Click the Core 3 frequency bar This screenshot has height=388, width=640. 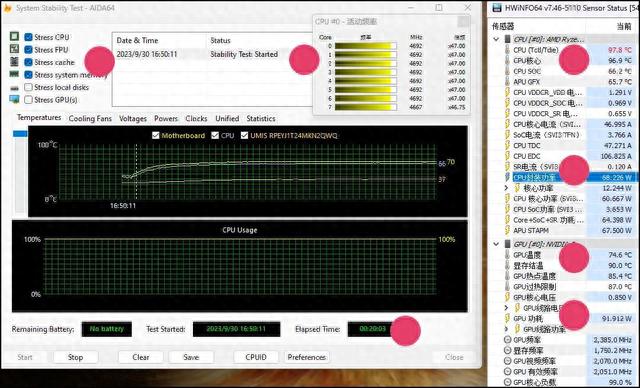point(365,72)
